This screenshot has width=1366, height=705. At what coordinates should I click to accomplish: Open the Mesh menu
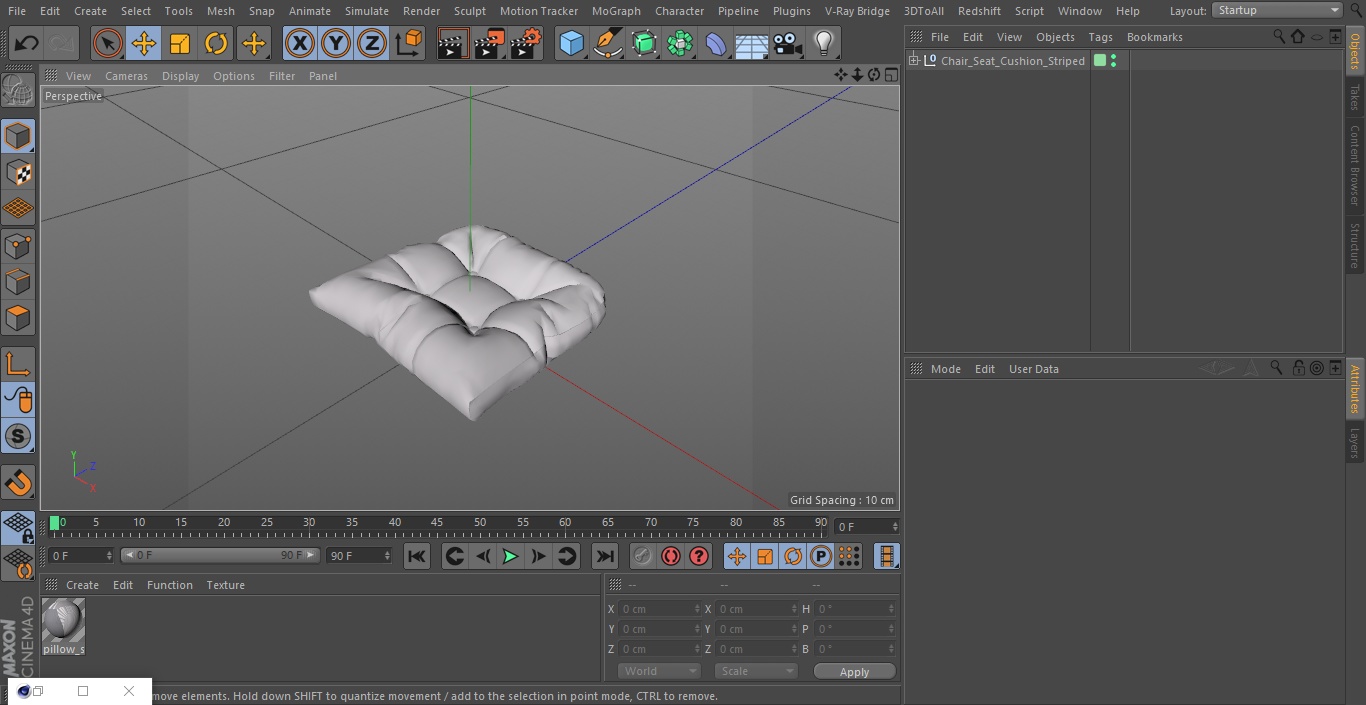point(220,11)
